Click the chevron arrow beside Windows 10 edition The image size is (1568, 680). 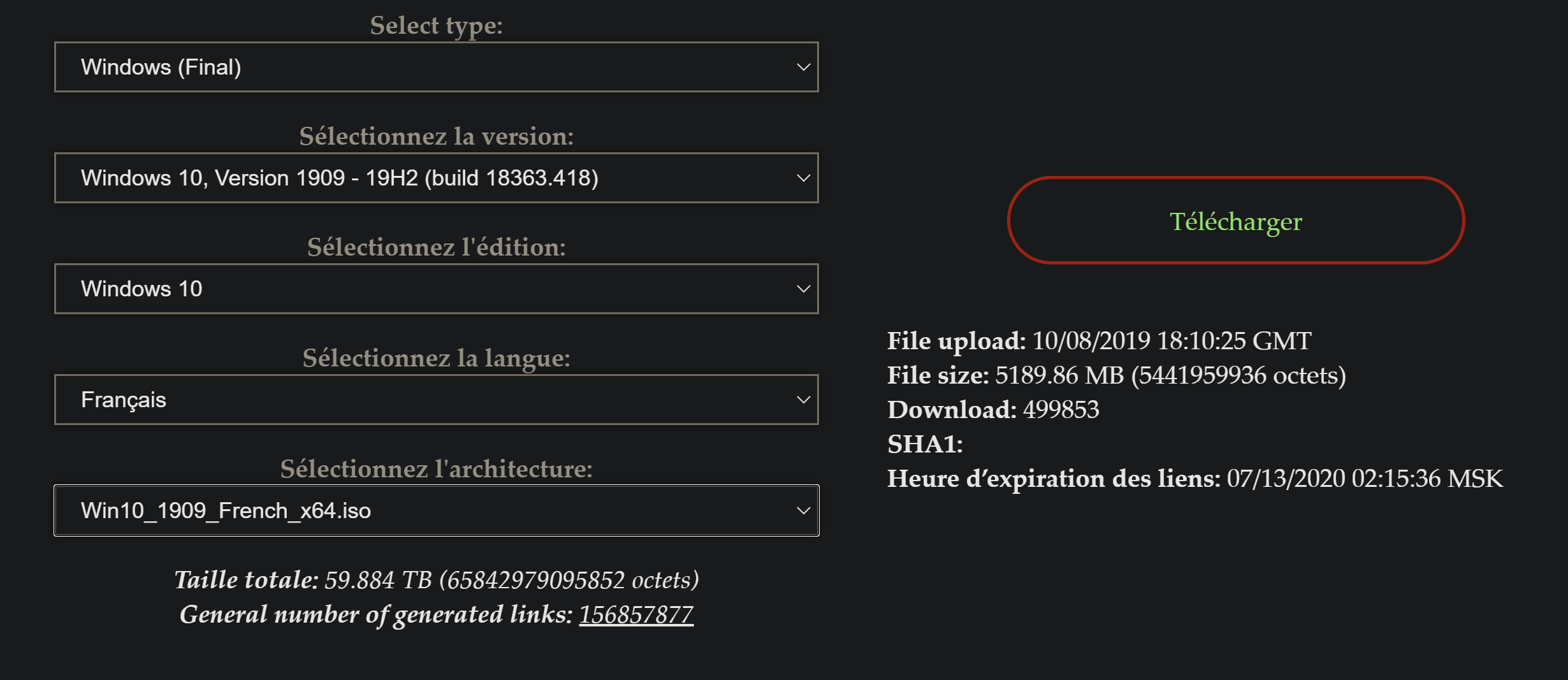(x=803, y=289)
